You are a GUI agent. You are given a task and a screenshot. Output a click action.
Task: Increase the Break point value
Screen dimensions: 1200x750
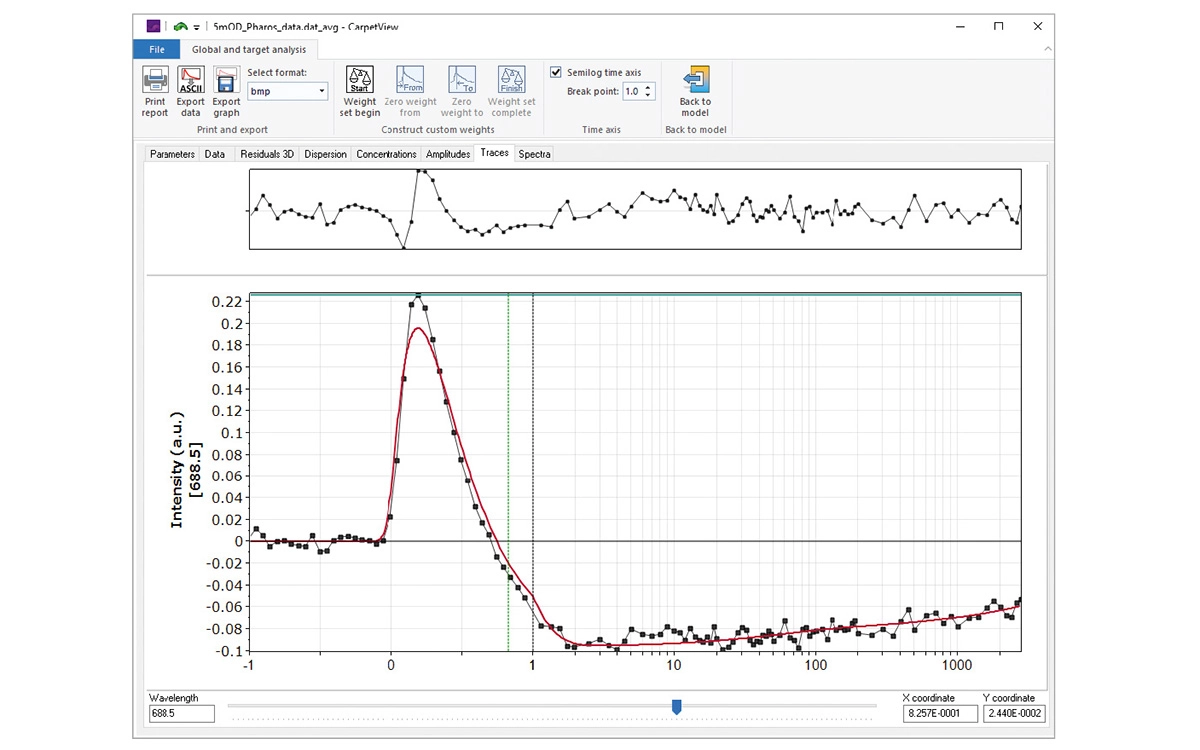click(648, 88)
